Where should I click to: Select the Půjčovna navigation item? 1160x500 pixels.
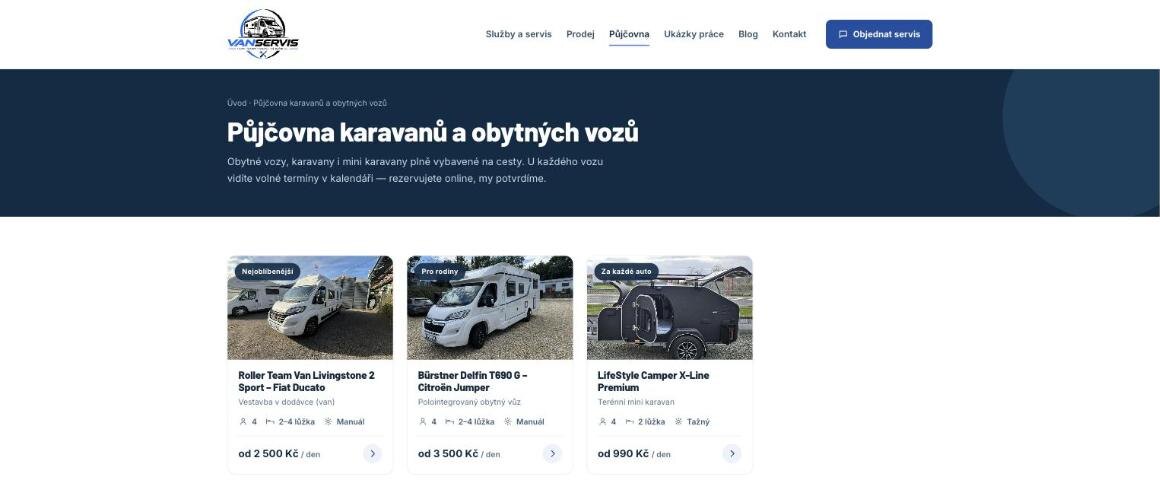click(629, 34)
